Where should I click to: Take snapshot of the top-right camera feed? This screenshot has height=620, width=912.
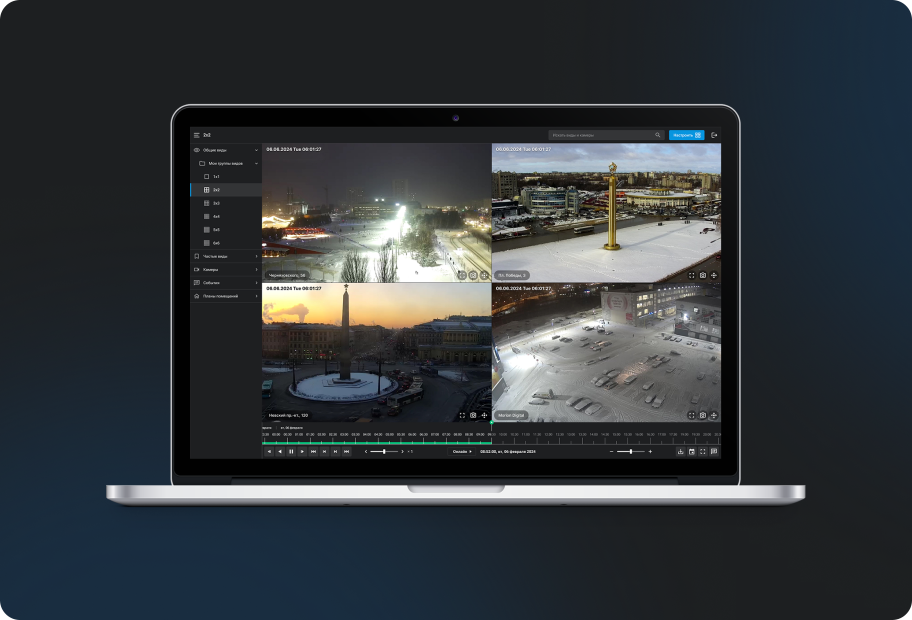(703, 274)
